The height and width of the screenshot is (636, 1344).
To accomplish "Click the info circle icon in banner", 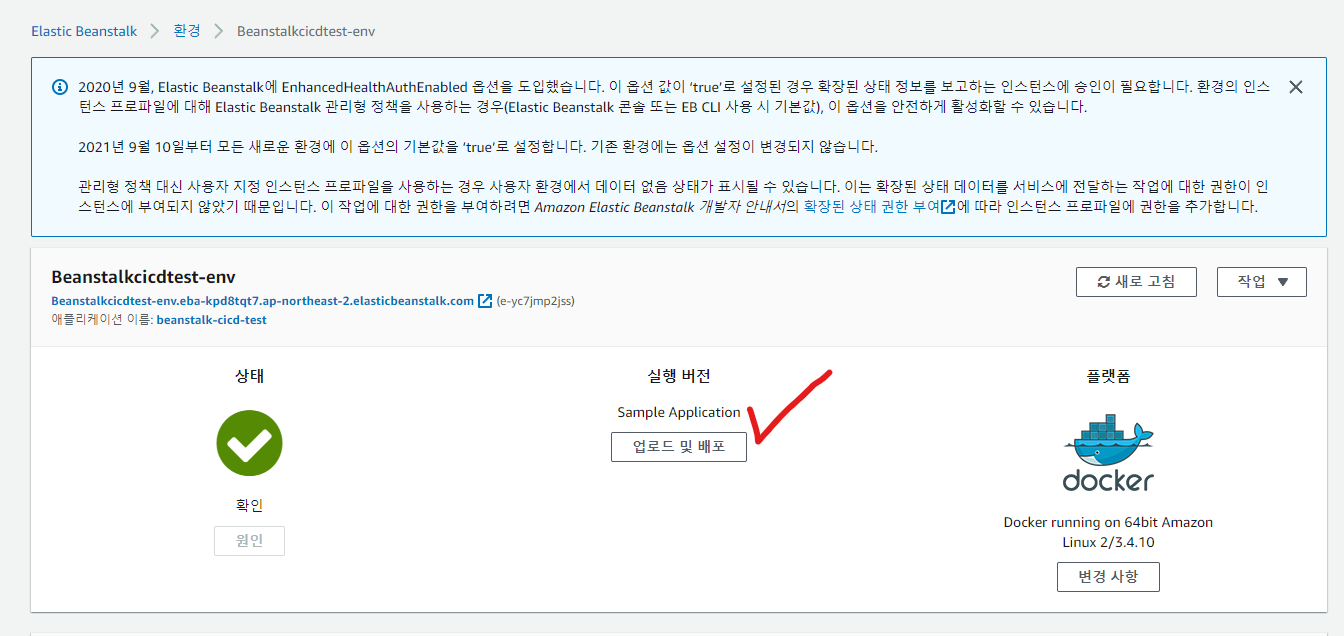I will point(60,87).
